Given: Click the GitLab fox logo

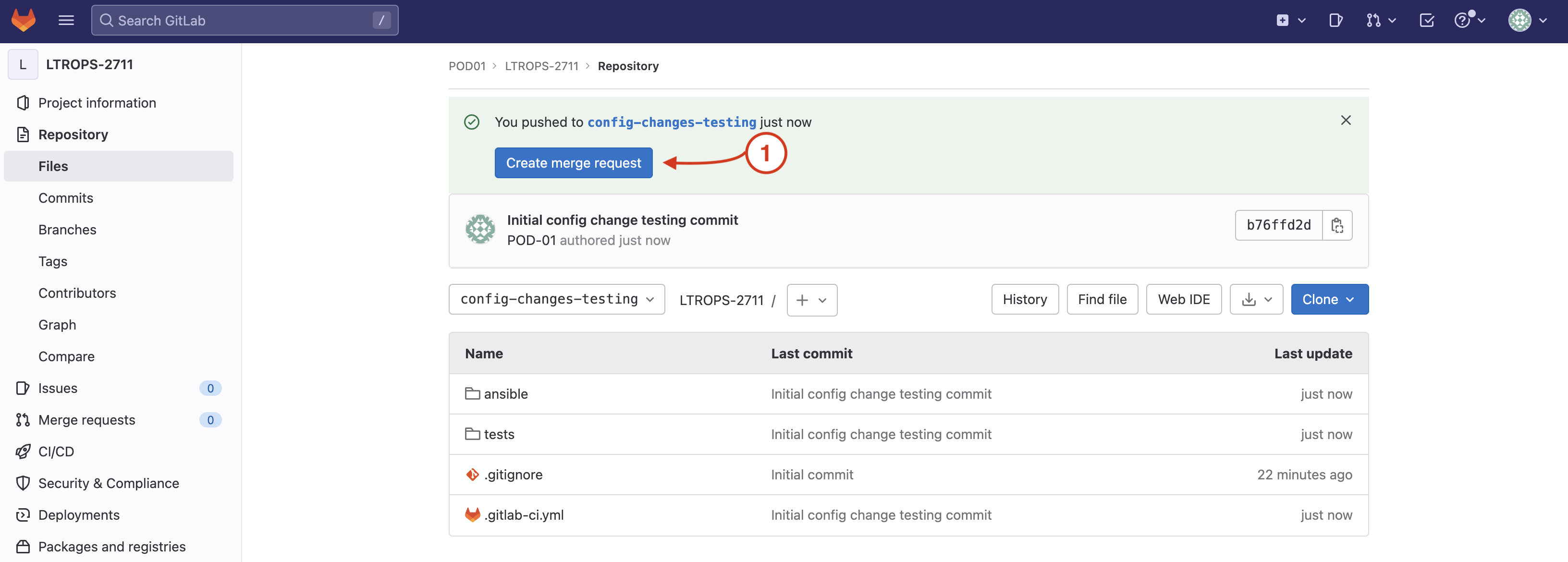Looking at the screenshot, I should (23, 20).
